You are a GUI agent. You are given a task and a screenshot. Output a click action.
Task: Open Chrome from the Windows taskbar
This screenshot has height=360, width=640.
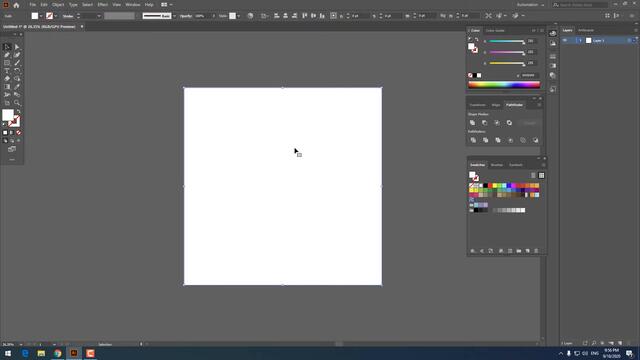(58, 353)
